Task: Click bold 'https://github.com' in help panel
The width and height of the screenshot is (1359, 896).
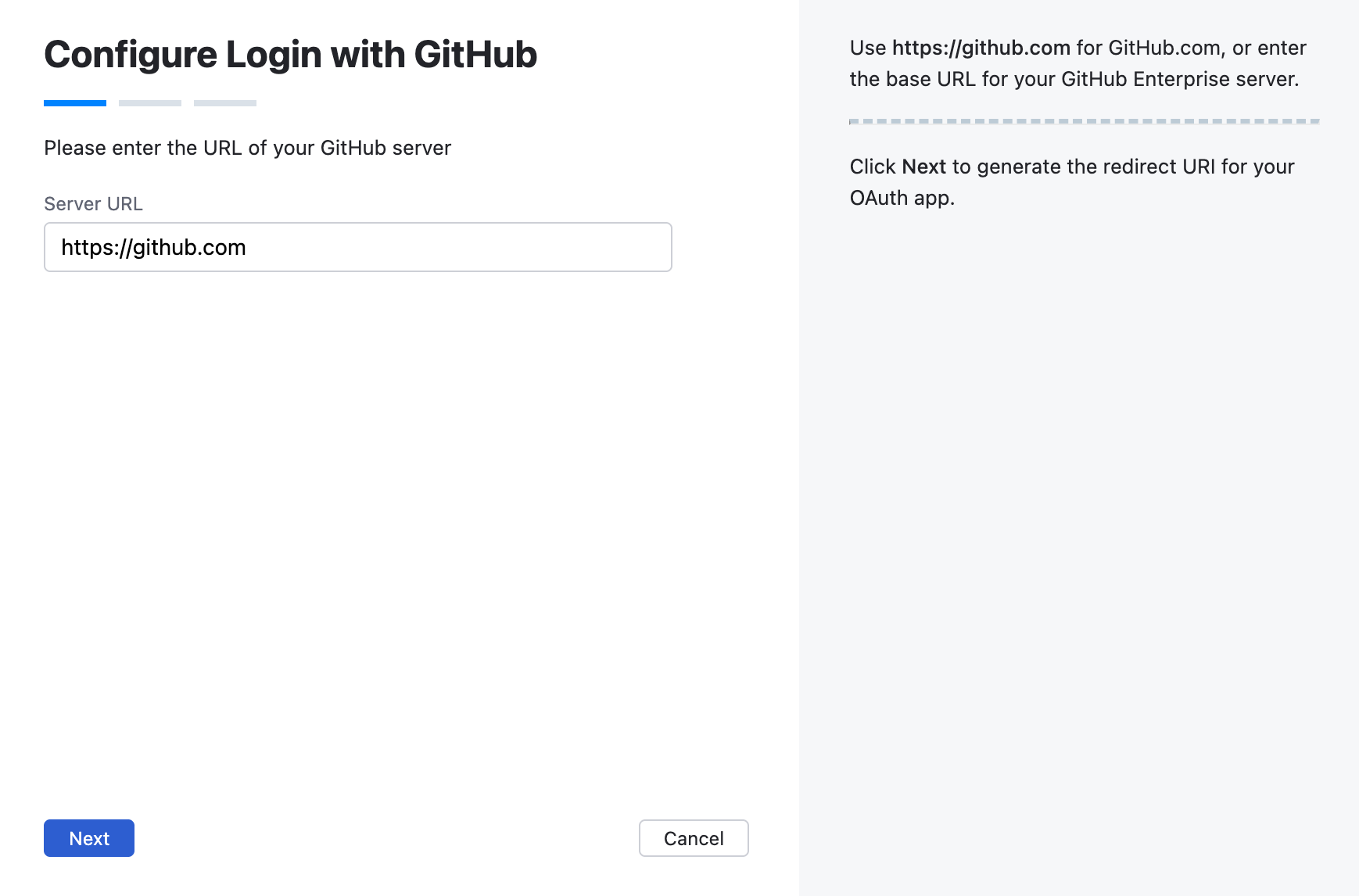Action: pos(981,48)
